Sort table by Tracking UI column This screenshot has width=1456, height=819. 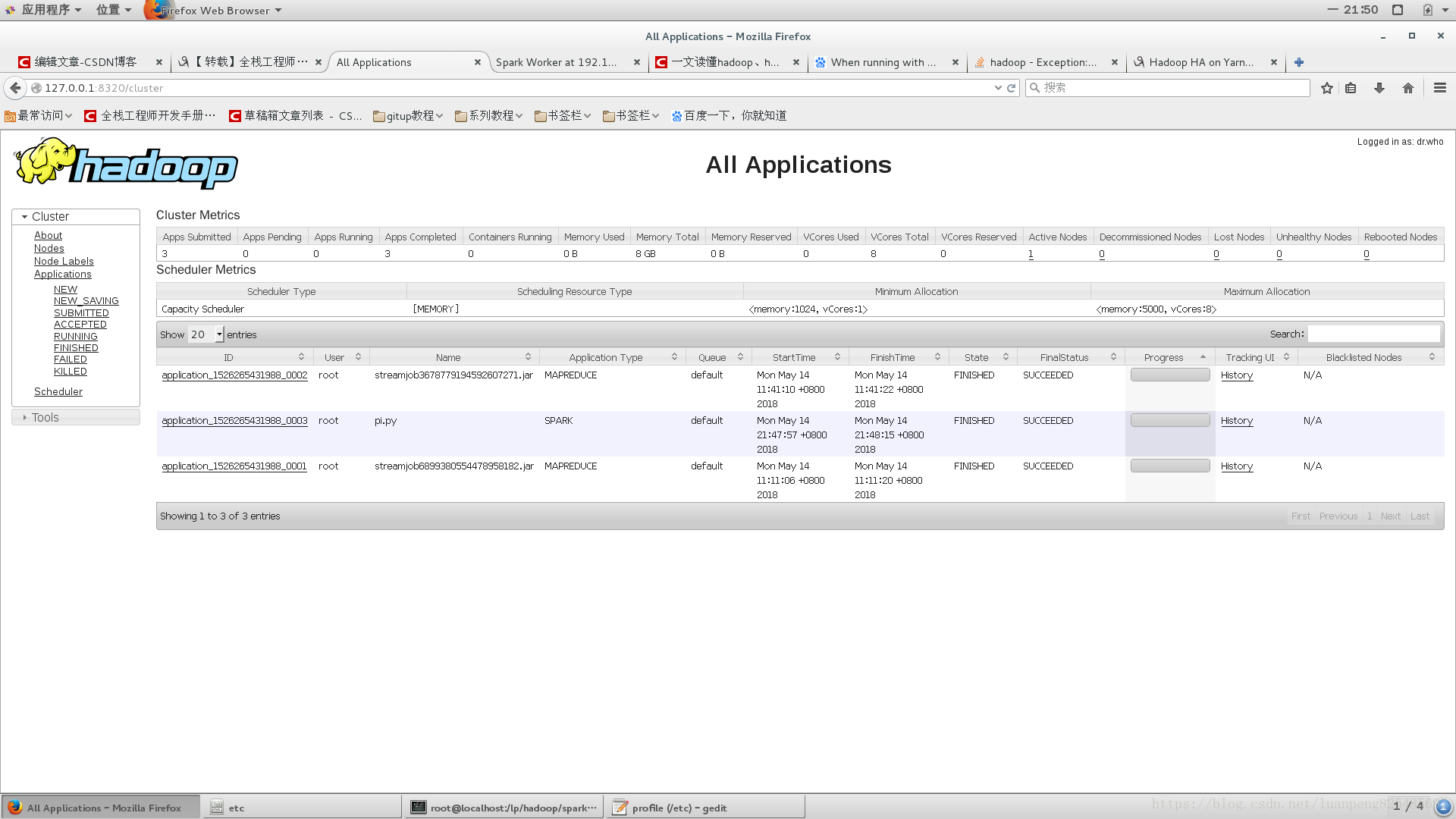[x=1286, y=357]
